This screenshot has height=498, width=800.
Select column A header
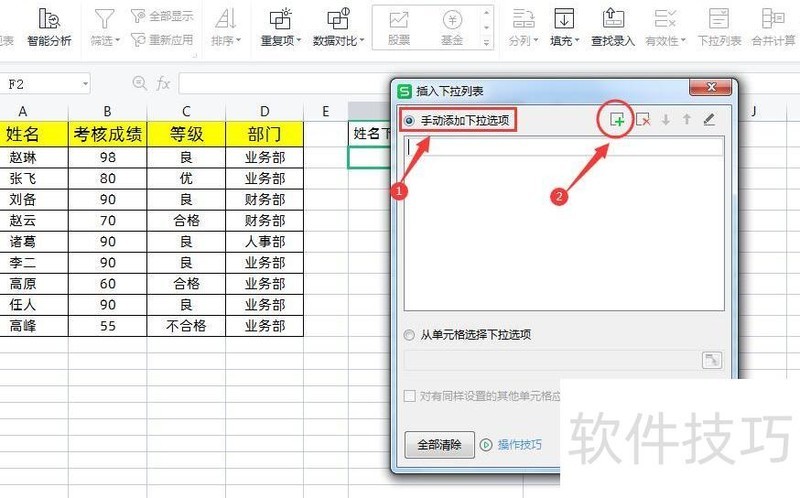click(x=22, y=111)
